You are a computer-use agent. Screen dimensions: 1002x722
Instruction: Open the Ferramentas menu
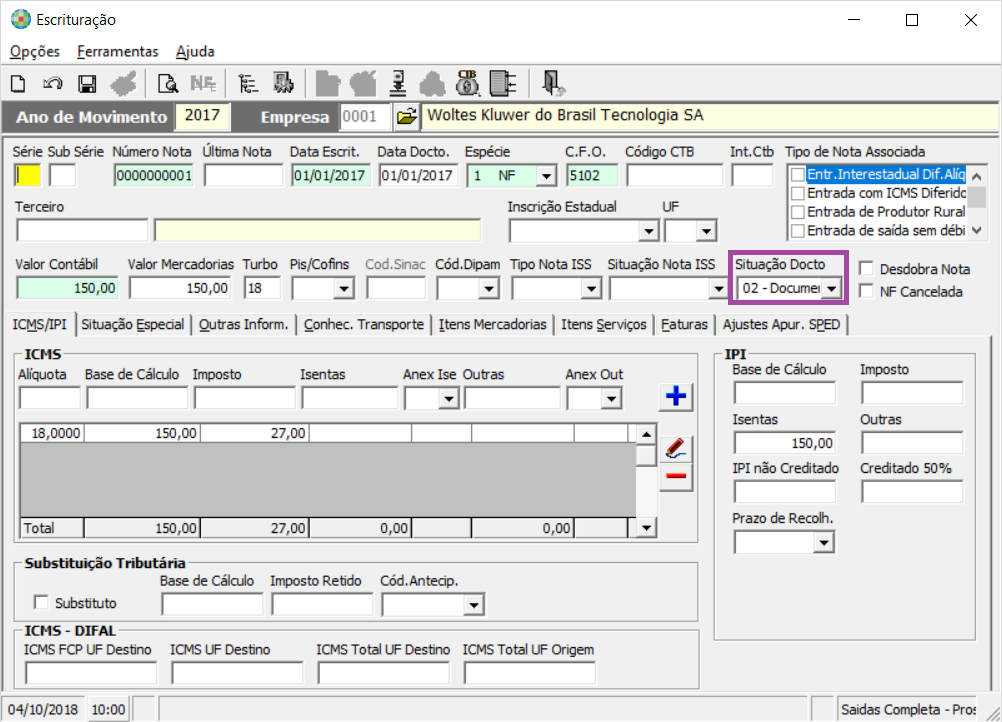tap(117, 51)
